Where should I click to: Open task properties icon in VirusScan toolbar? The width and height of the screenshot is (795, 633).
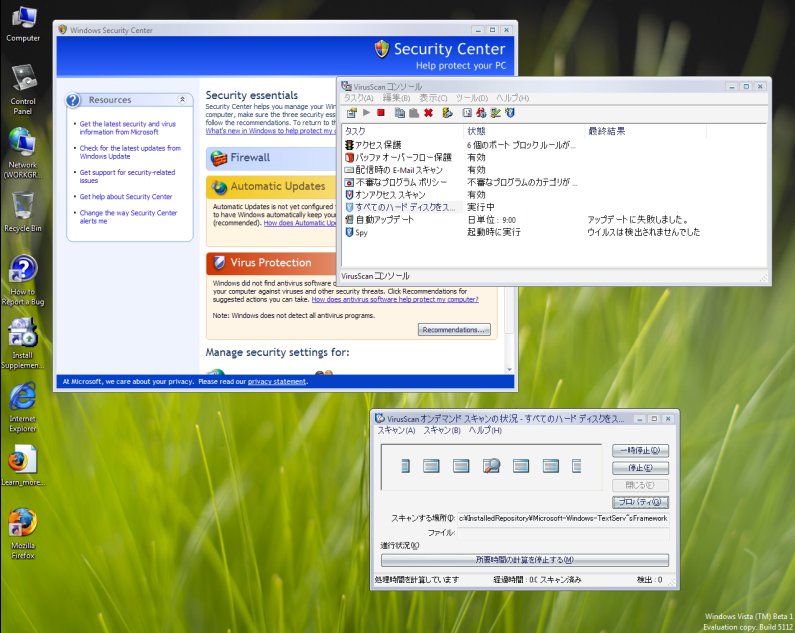351,113
